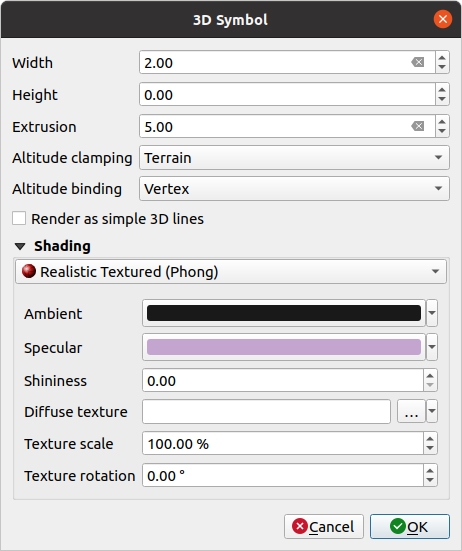Open Specular color dropdown arrow
This screenshot has height=551, width=462.
[432, 347]
